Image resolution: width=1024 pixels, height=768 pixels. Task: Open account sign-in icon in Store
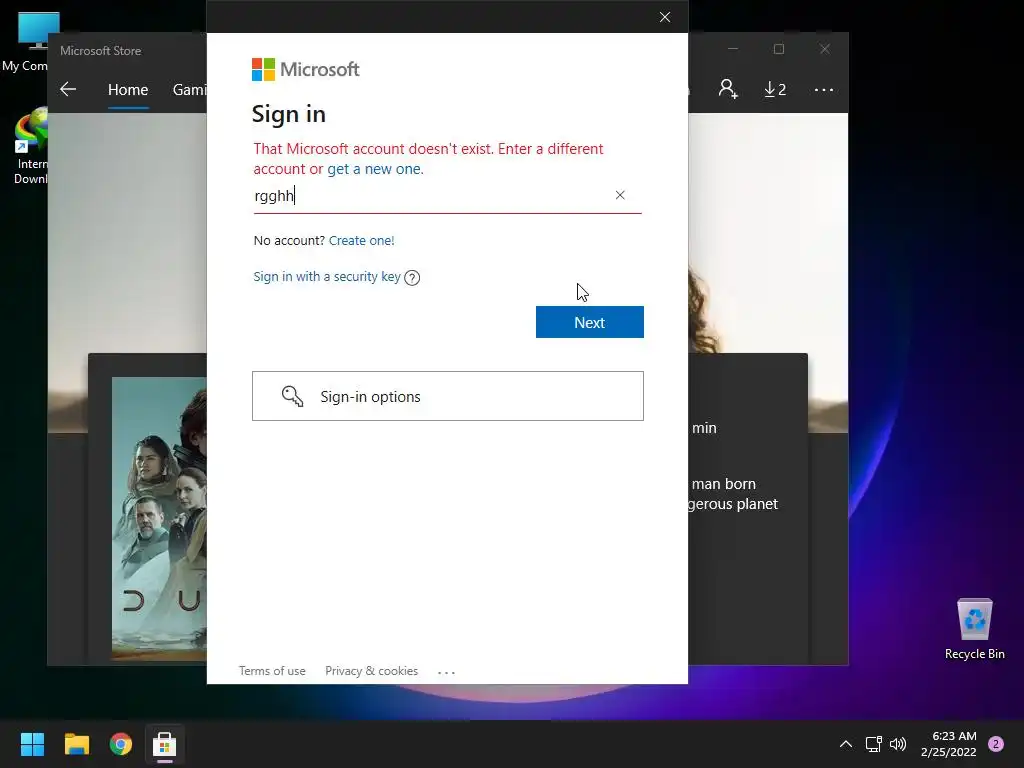728,89
